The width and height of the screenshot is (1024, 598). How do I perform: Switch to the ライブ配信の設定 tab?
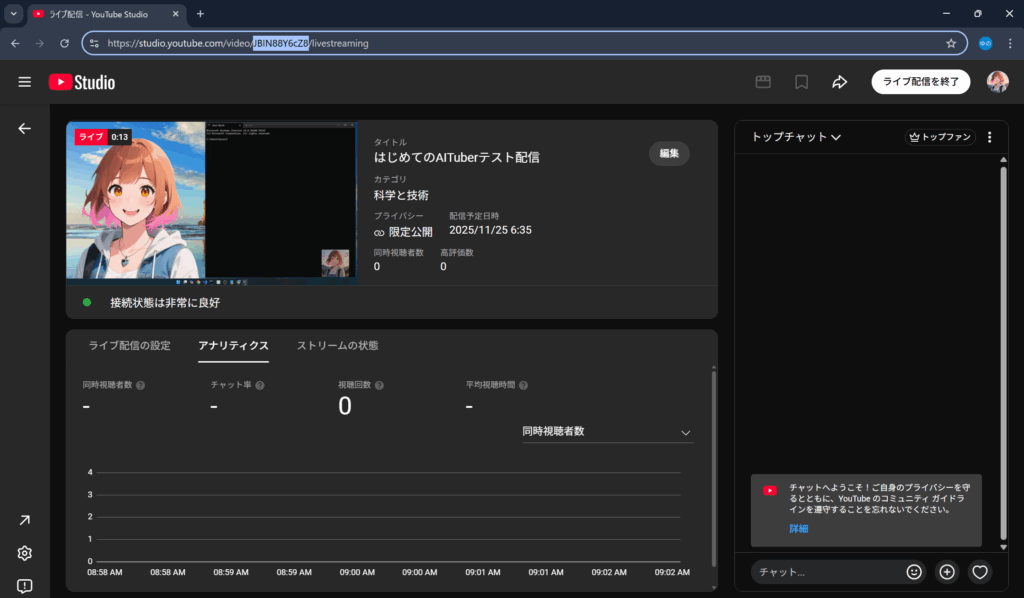click(130, 346)
